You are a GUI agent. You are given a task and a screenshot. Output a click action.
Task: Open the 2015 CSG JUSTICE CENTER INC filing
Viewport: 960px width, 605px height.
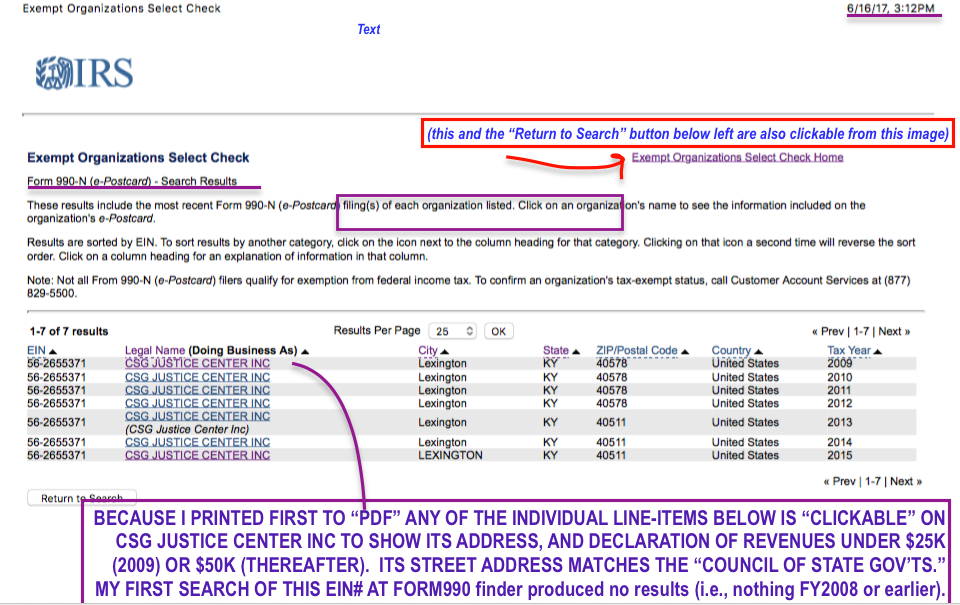pyautogui.click(x=197, y=455)
